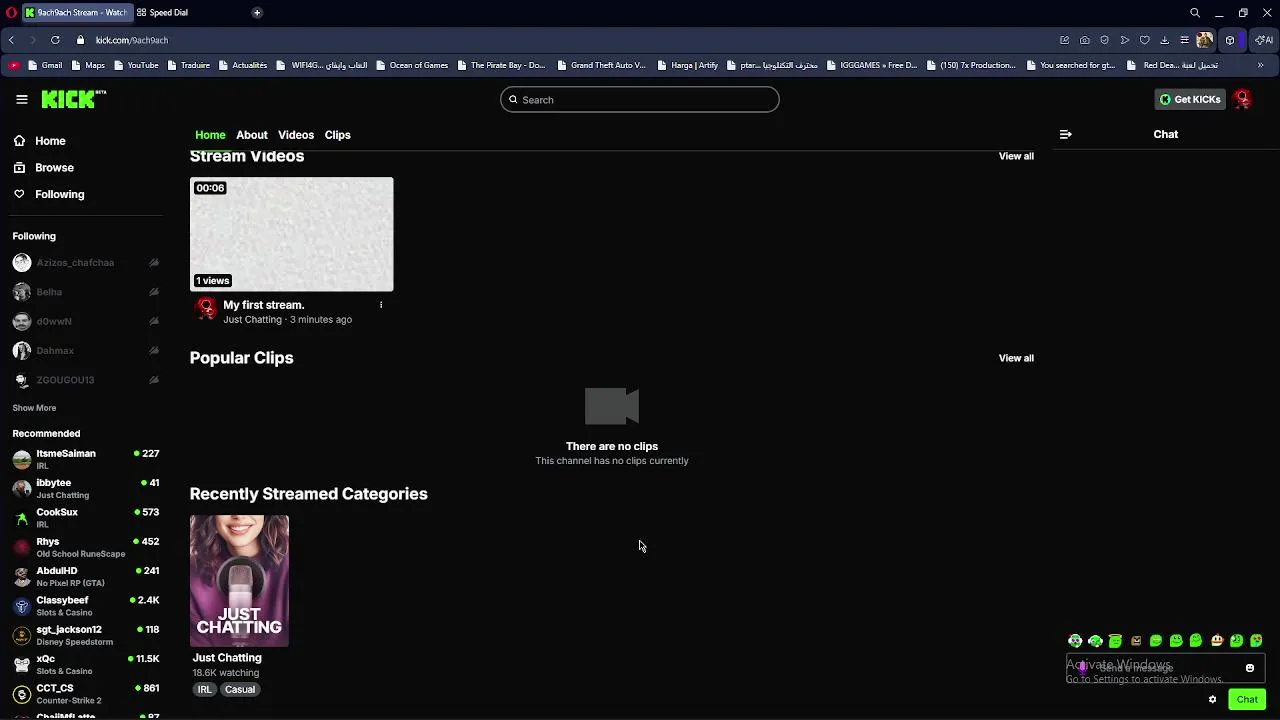The height and width of the screenshot is (720, 1280).
Task: Focus the Kick search field
Action: [x=640, y=99]
